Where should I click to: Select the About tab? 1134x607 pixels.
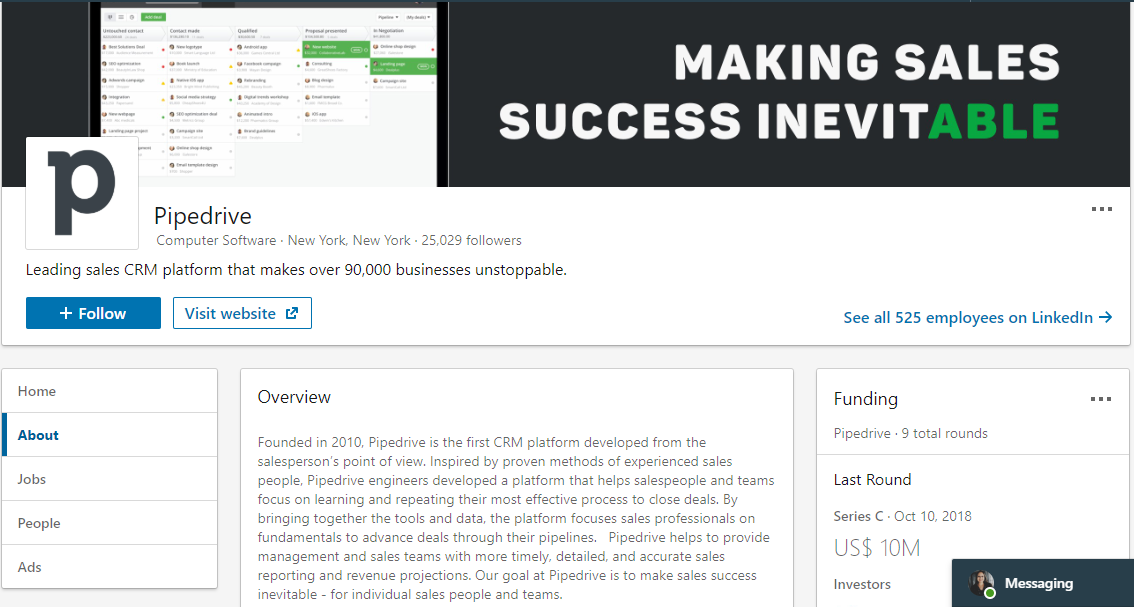pos(38,435)
